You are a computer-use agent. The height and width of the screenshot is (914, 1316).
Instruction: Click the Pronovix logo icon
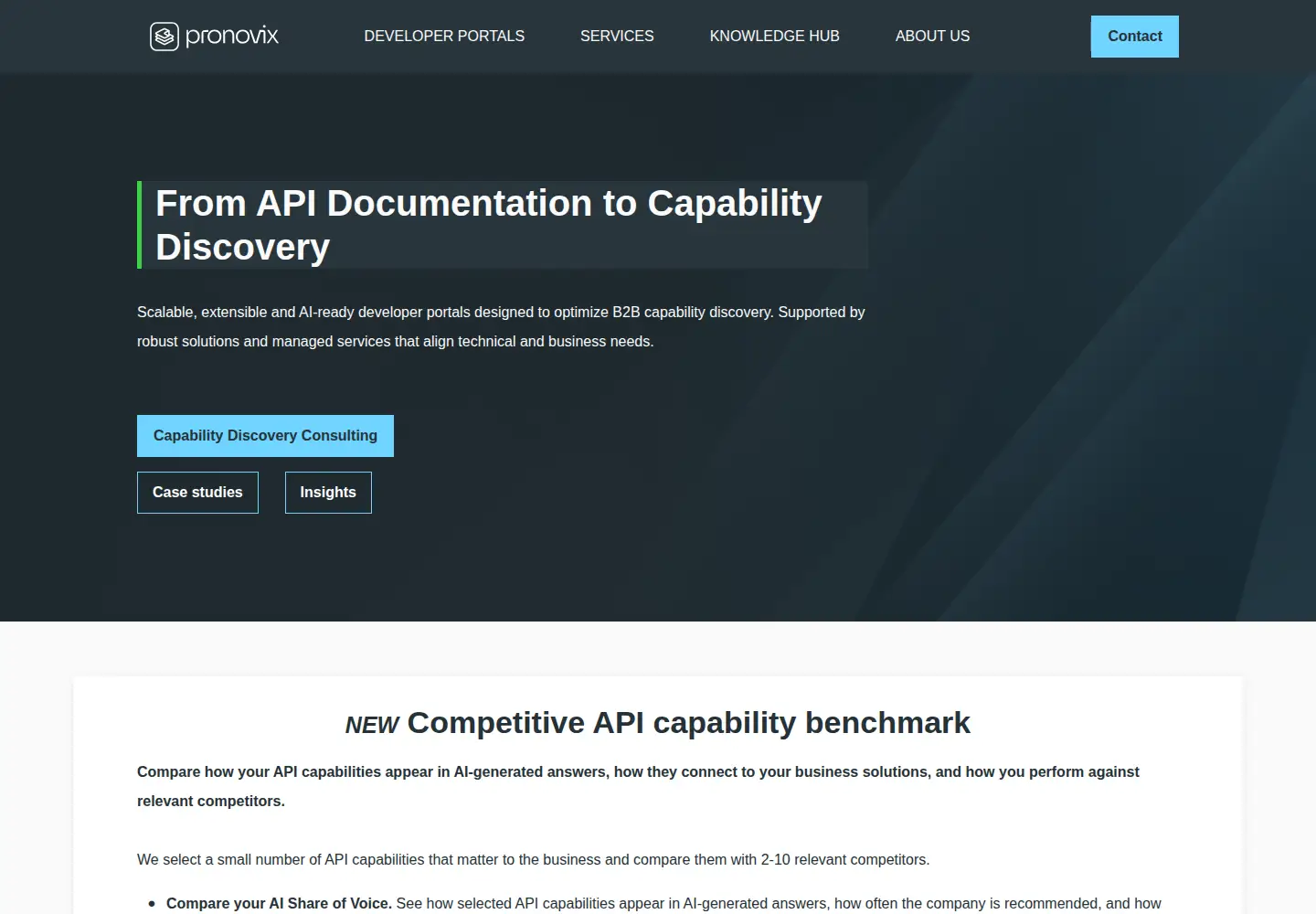click(164, 37)
